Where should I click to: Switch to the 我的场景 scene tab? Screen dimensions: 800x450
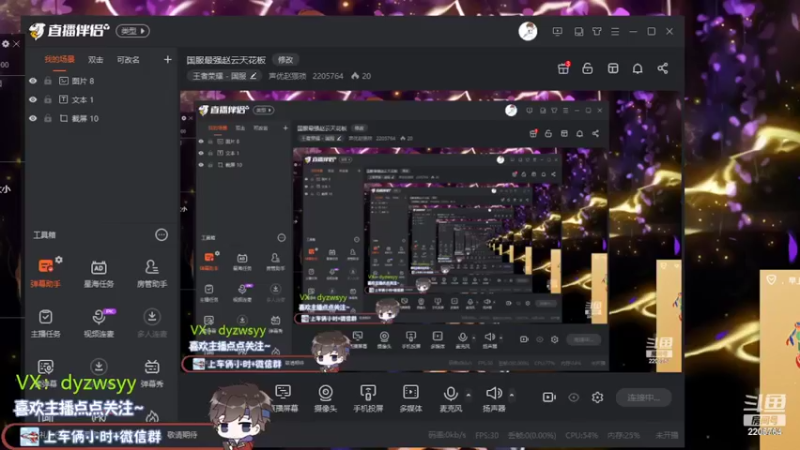(x=59, y=60)
